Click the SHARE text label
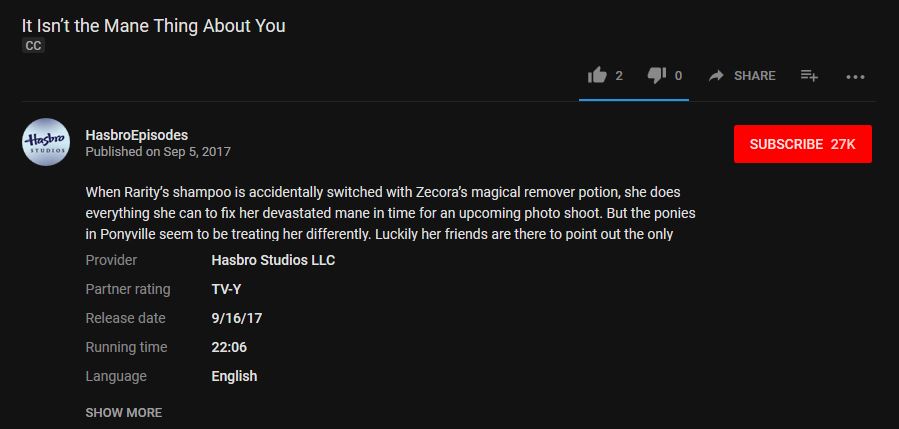The width and height of the screenshot is (899, 429). pyautogui.click(x=754, y=76)
